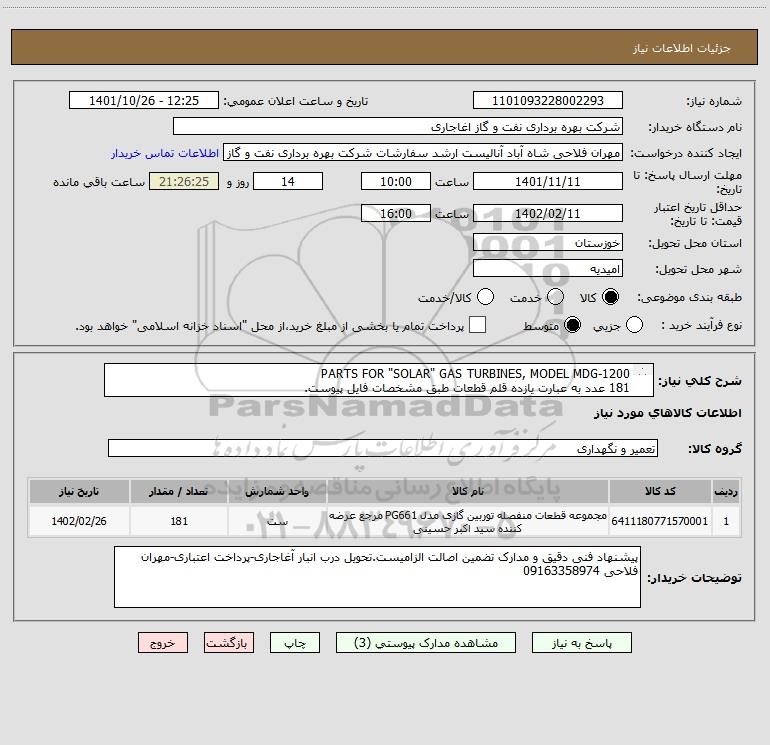Click the اطلاعات کالاهای مورد نیاز heading

click(668, 413)
